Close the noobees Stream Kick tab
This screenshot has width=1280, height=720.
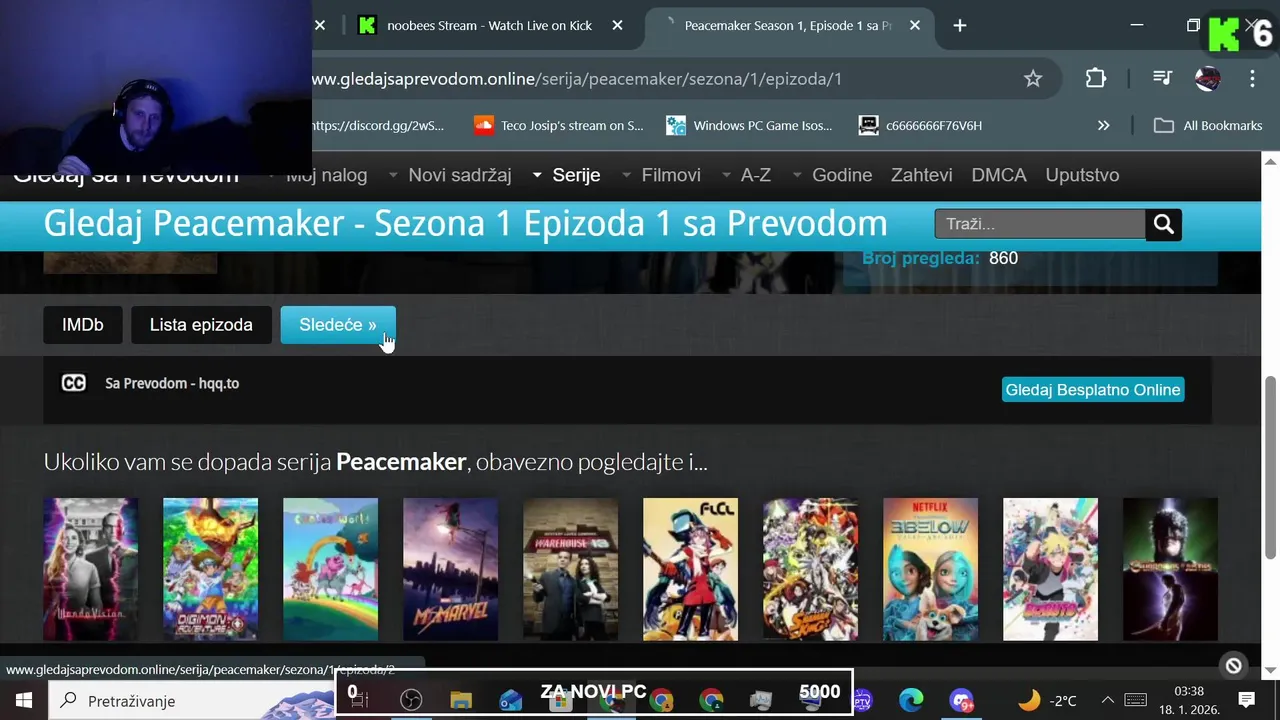tap(618, 25)
